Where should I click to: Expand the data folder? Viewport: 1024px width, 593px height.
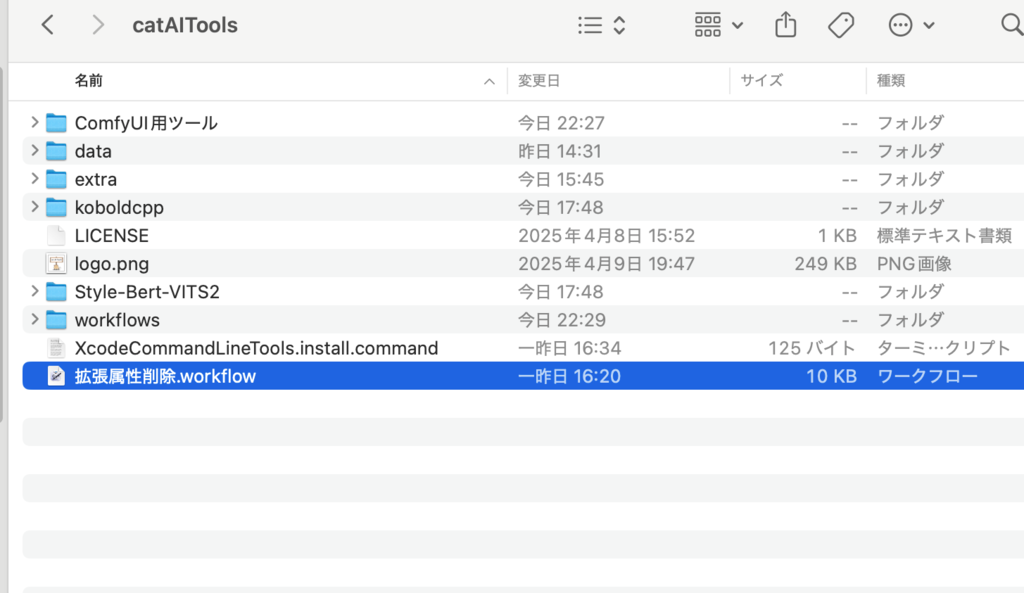[35, 150]
